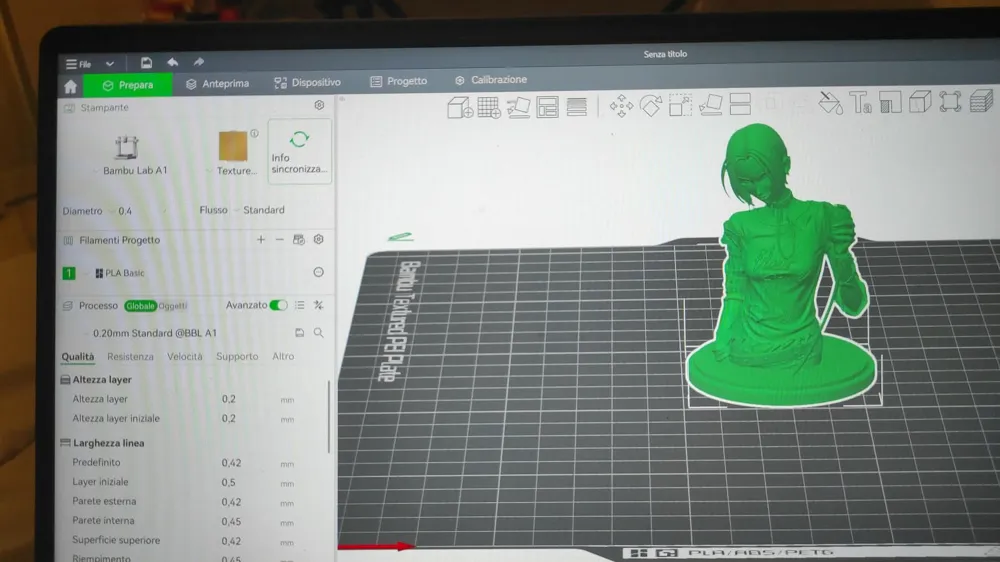Open the Supporto settings tab
This screenshot has width=1000, height=562.
(x=237, y=357)
